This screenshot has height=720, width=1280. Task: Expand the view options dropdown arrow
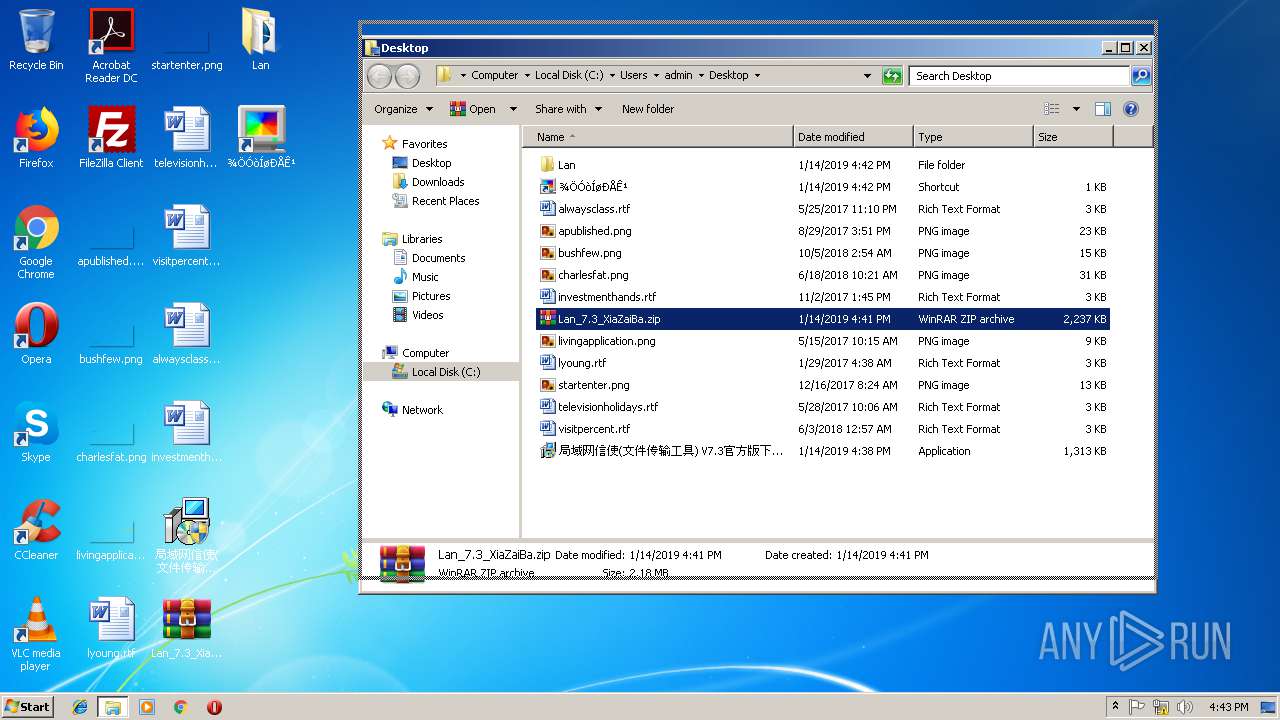[x=1076, y=109]
